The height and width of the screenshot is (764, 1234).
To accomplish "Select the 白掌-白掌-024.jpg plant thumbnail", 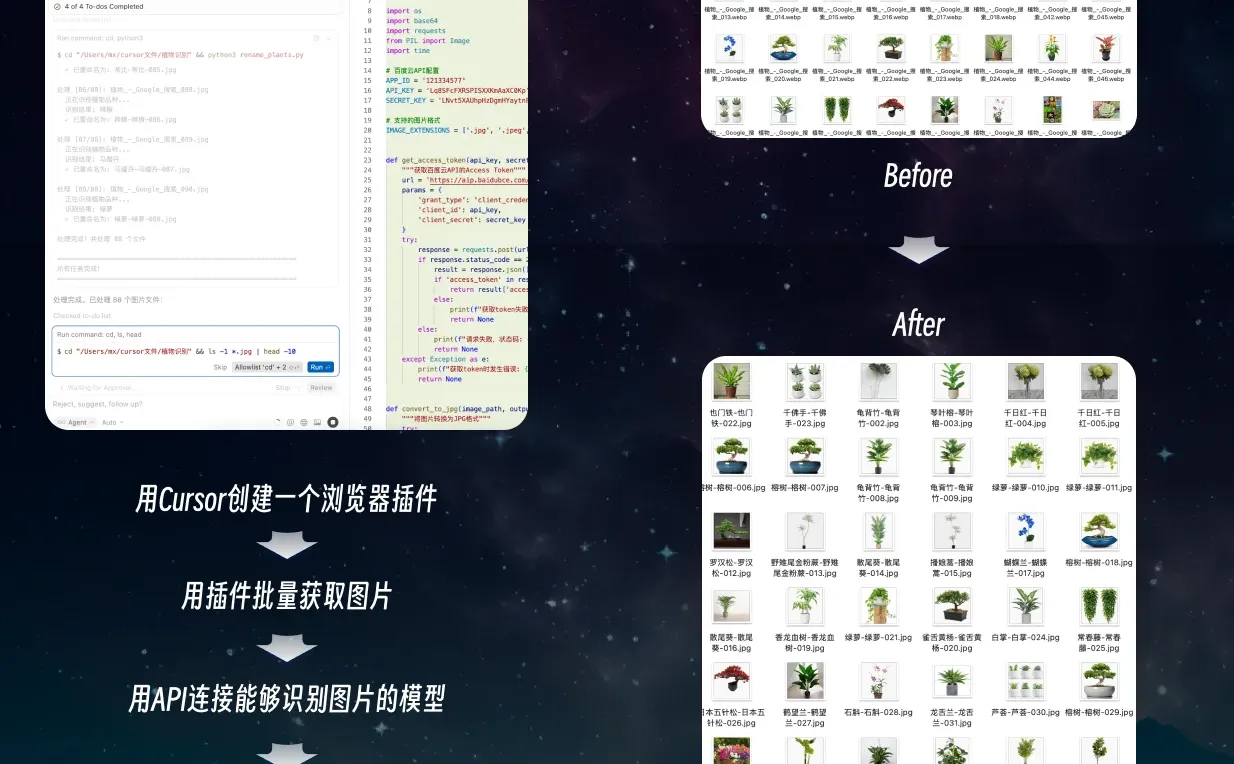I will click(1025, 605).
